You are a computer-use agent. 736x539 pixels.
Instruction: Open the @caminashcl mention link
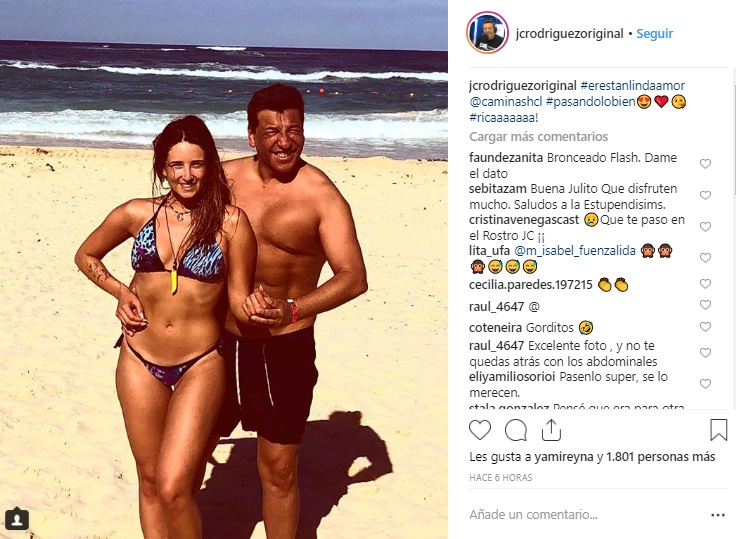(x=506, y=101)
